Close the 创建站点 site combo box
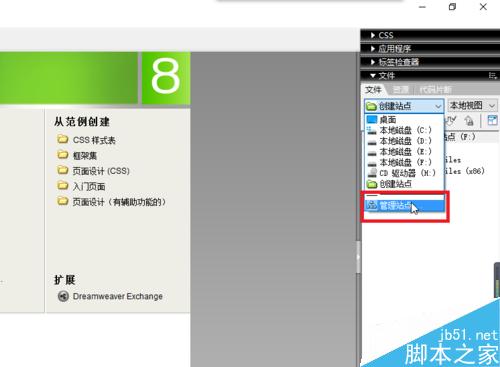This screenshot has height=367, width=500. click(x=404, y=106)
